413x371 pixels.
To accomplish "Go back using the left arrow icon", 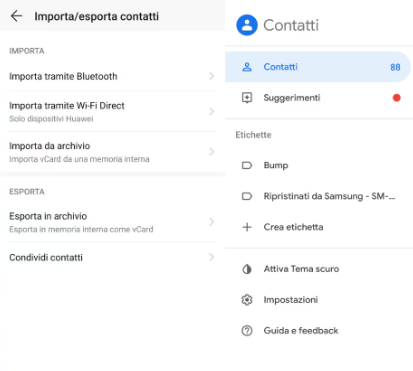I will pos(16,16).
